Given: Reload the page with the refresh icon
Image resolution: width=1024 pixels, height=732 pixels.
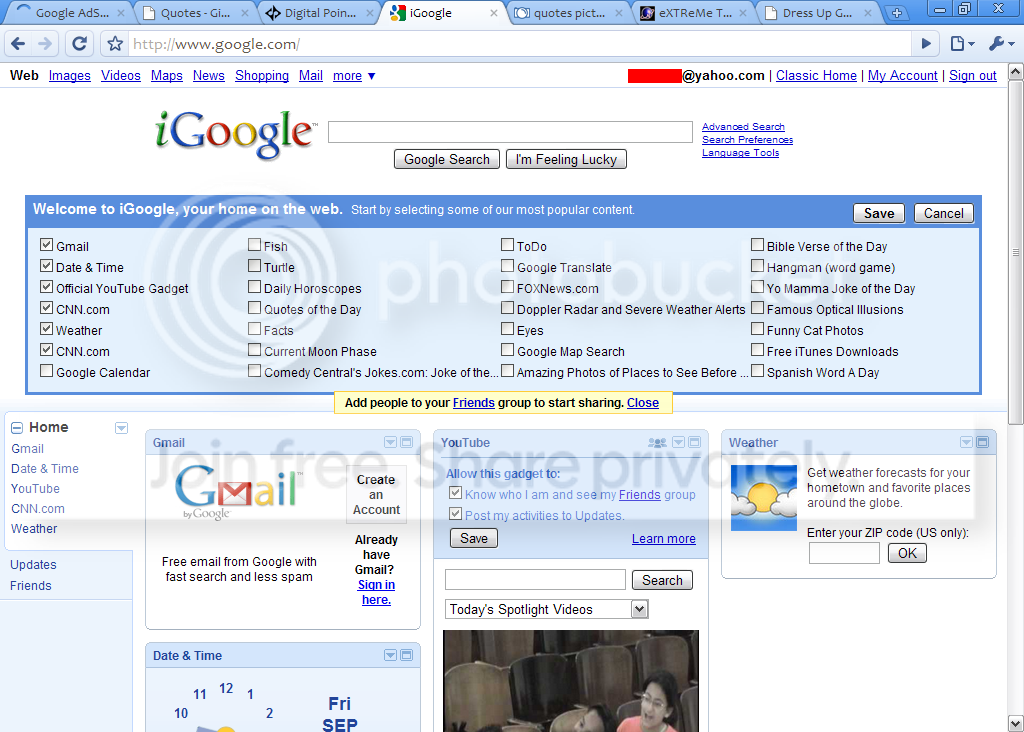Looking at the screenshot, I should pos(79,44).
